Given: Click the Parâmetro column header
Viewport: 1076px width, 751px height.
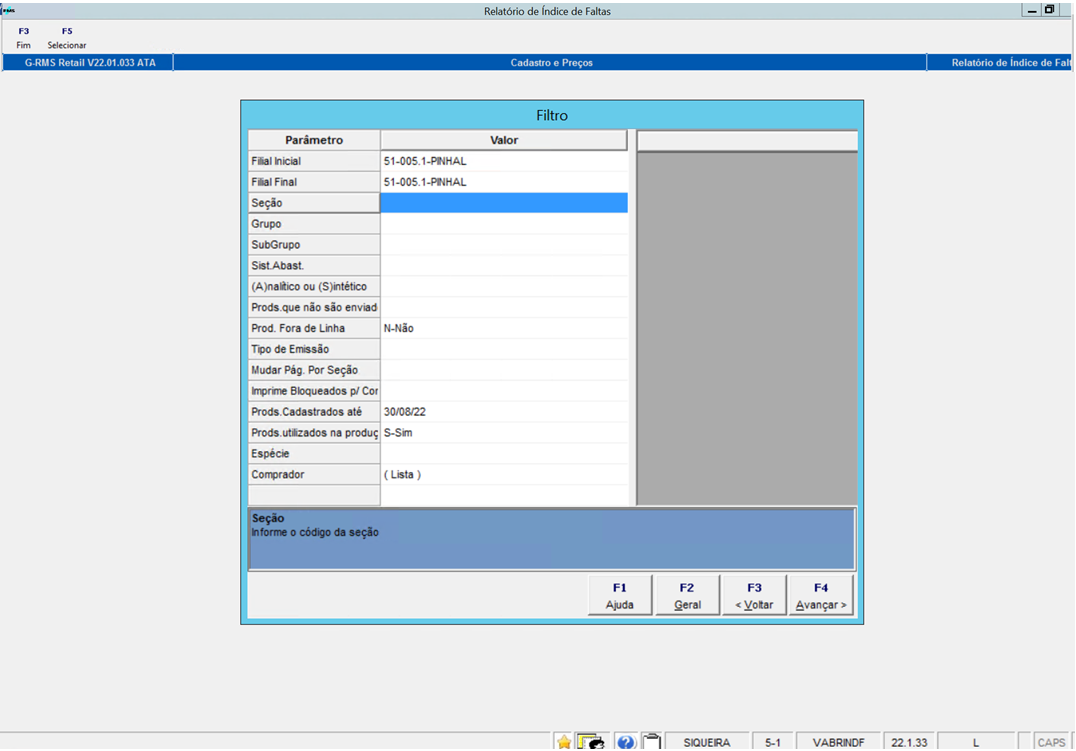Looking at the screenshot, I should (314, 140).
